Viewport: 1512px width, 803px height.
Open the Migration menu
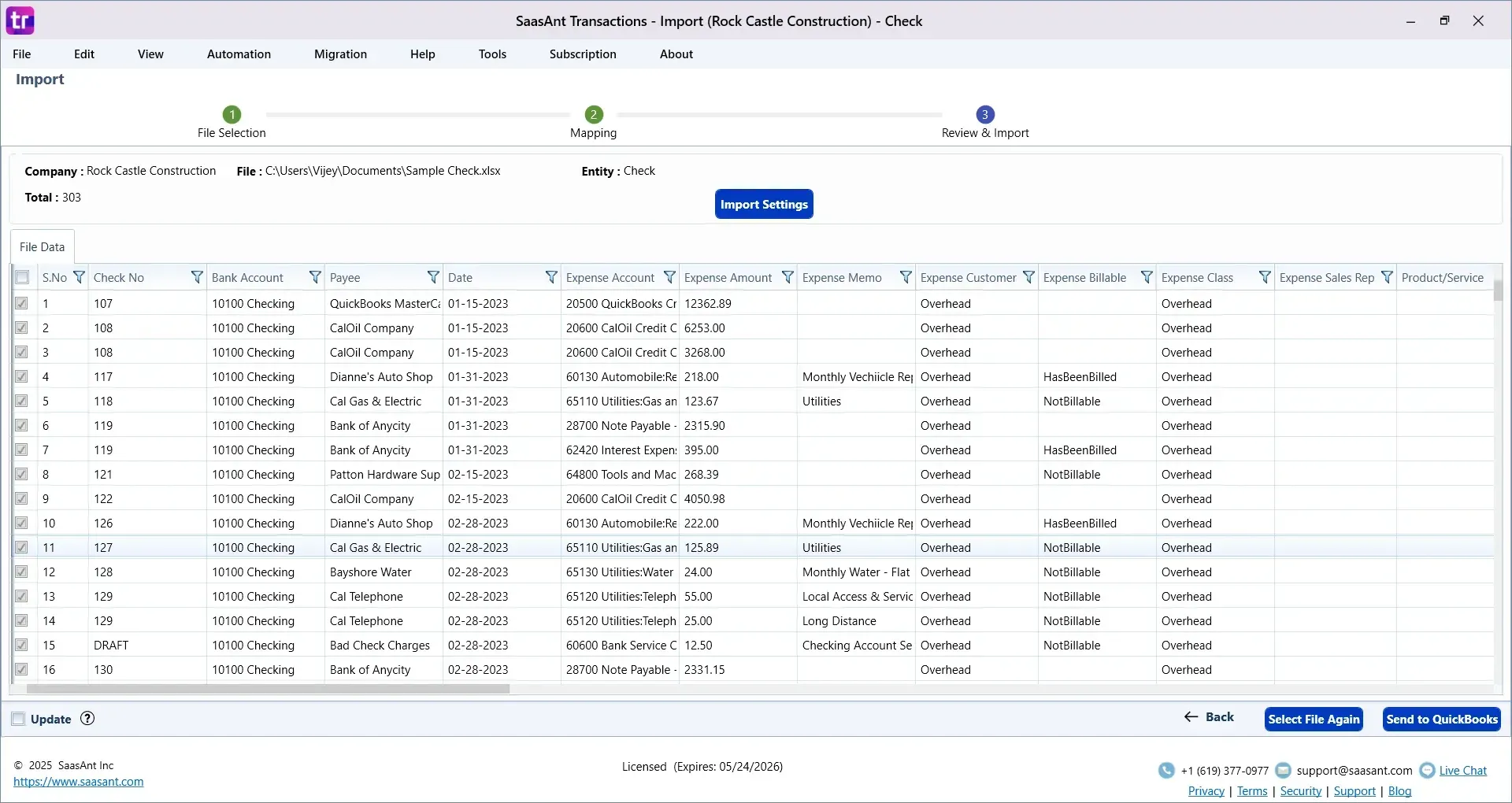pyautogui.click(x=340, y=54)
